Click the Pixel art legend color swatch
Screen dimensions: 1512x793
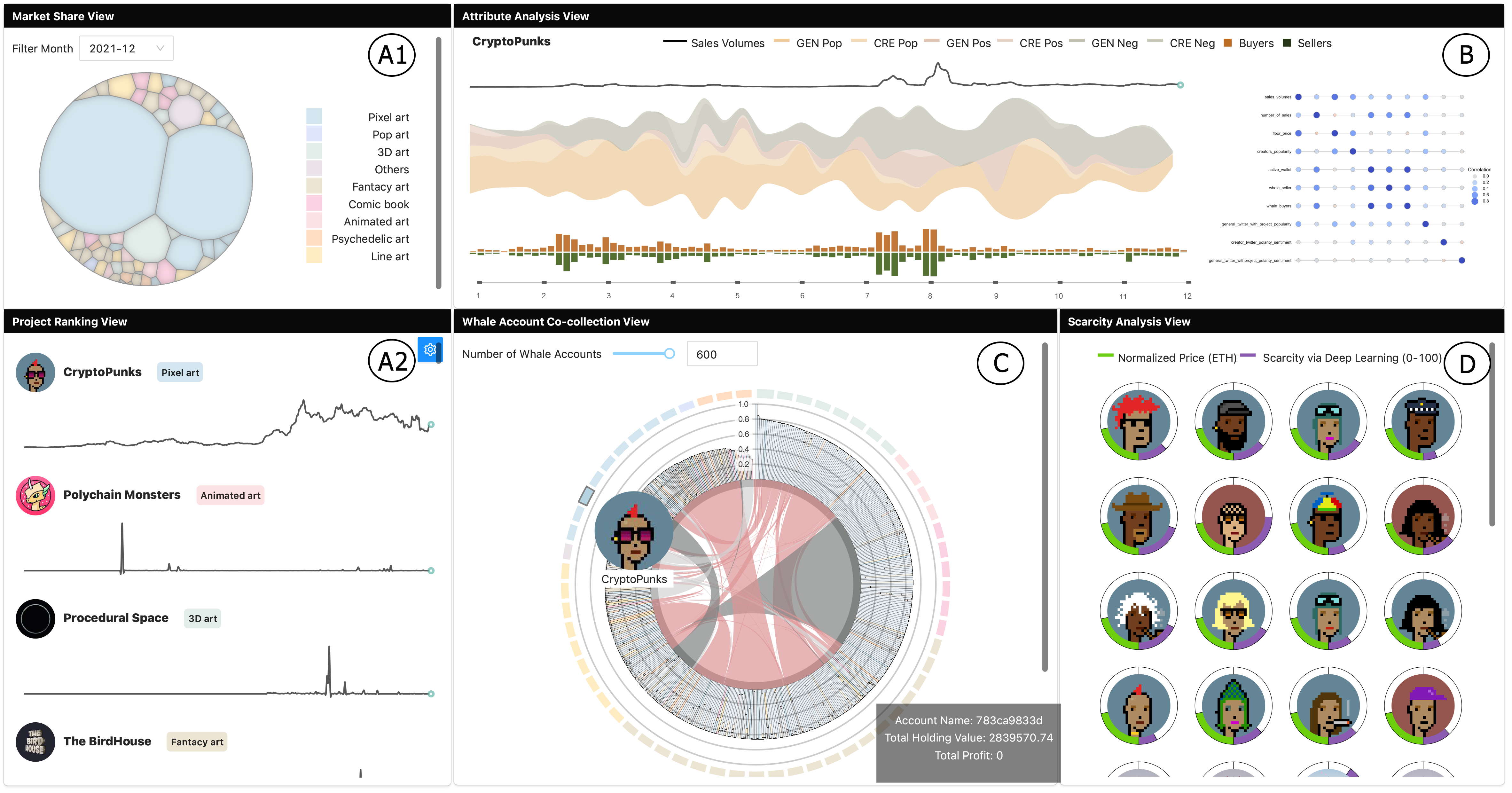click(314, 116)
